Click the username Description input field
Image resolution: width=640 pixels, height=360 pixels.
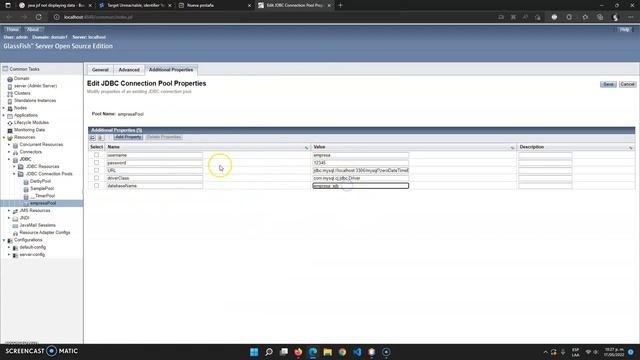[545, 155]
